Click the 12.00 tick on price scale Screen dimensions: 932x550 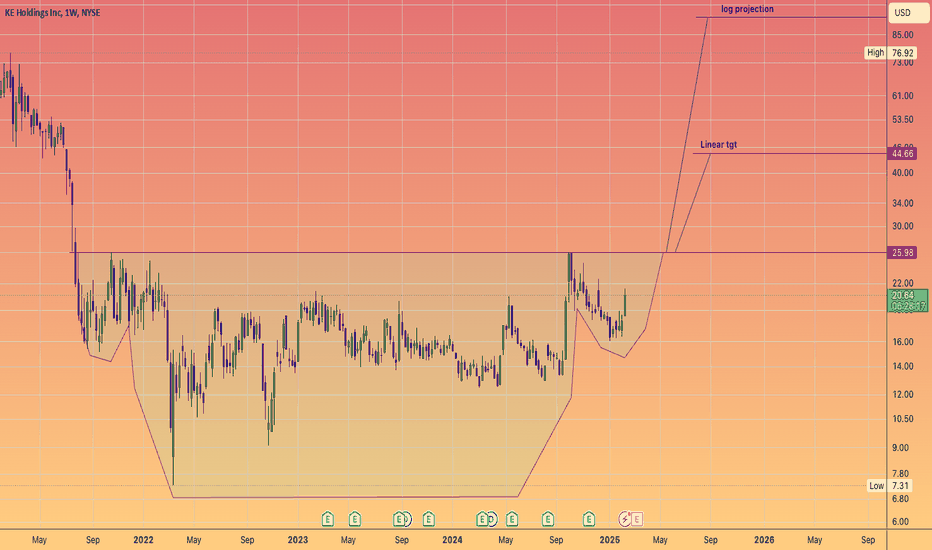(902, 394)
